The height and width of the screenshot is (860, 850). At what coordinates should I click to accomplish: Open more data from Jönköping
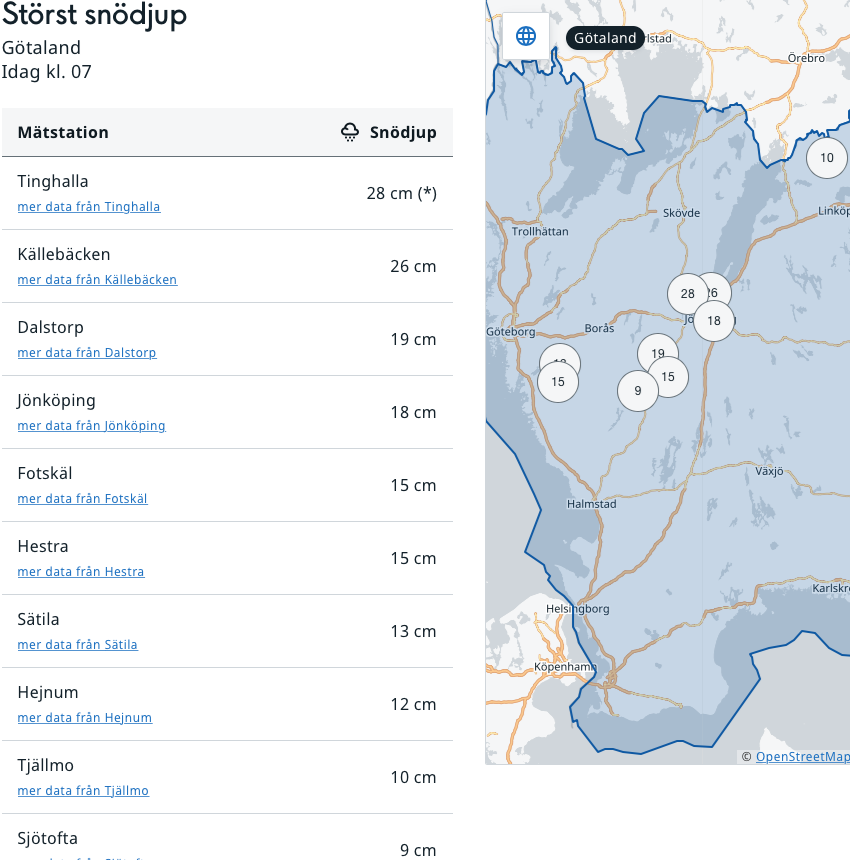click(x=91, y=426)
